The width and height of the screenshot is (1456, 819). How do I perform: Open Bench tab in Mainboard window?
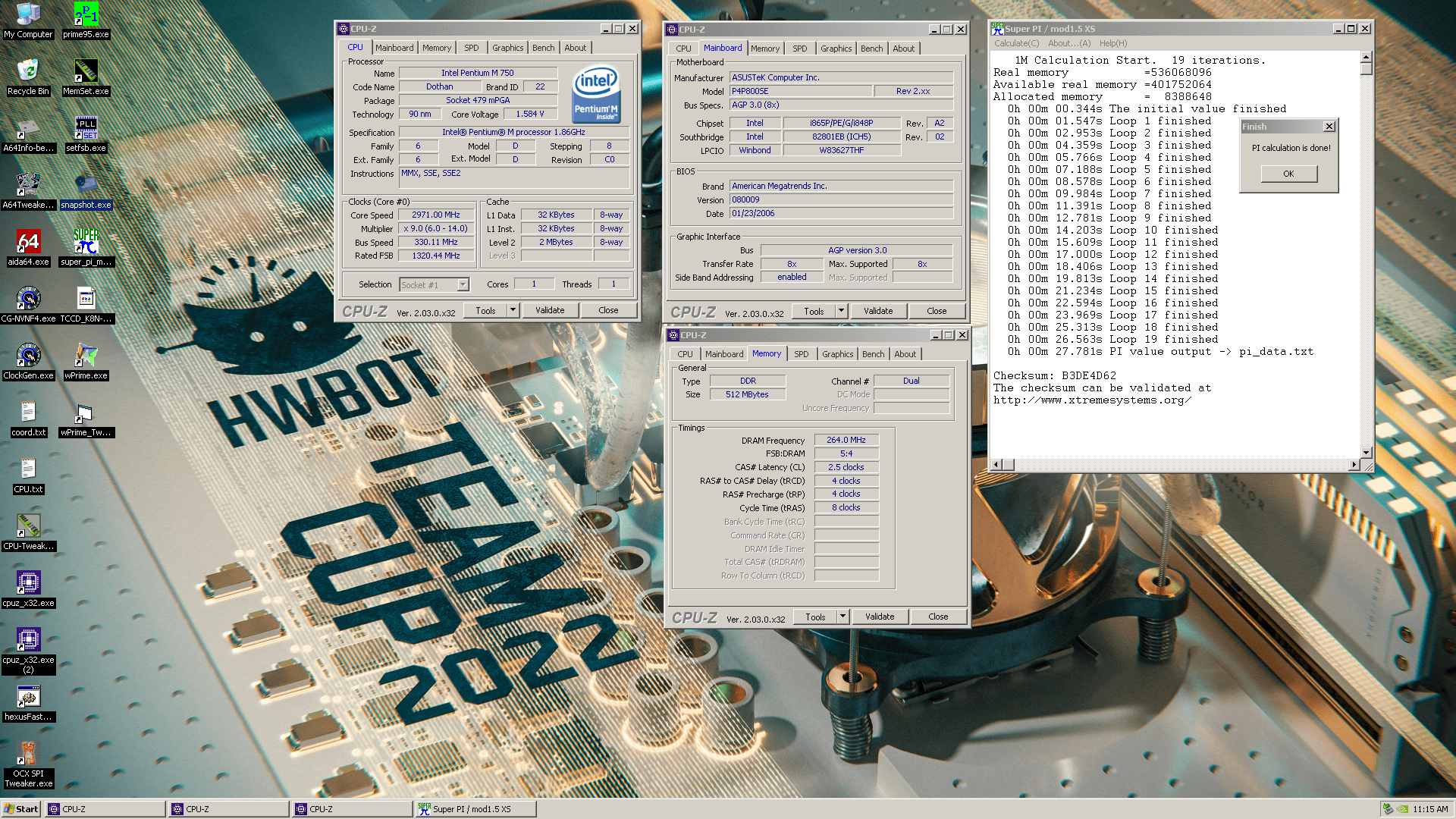871,49
